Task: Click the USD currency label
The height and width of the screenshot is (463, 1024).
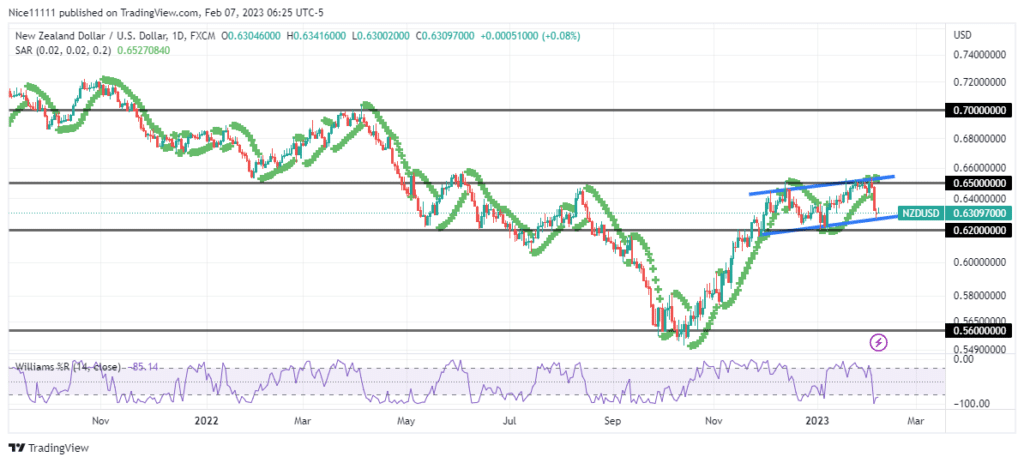Action: coord(963,35)
